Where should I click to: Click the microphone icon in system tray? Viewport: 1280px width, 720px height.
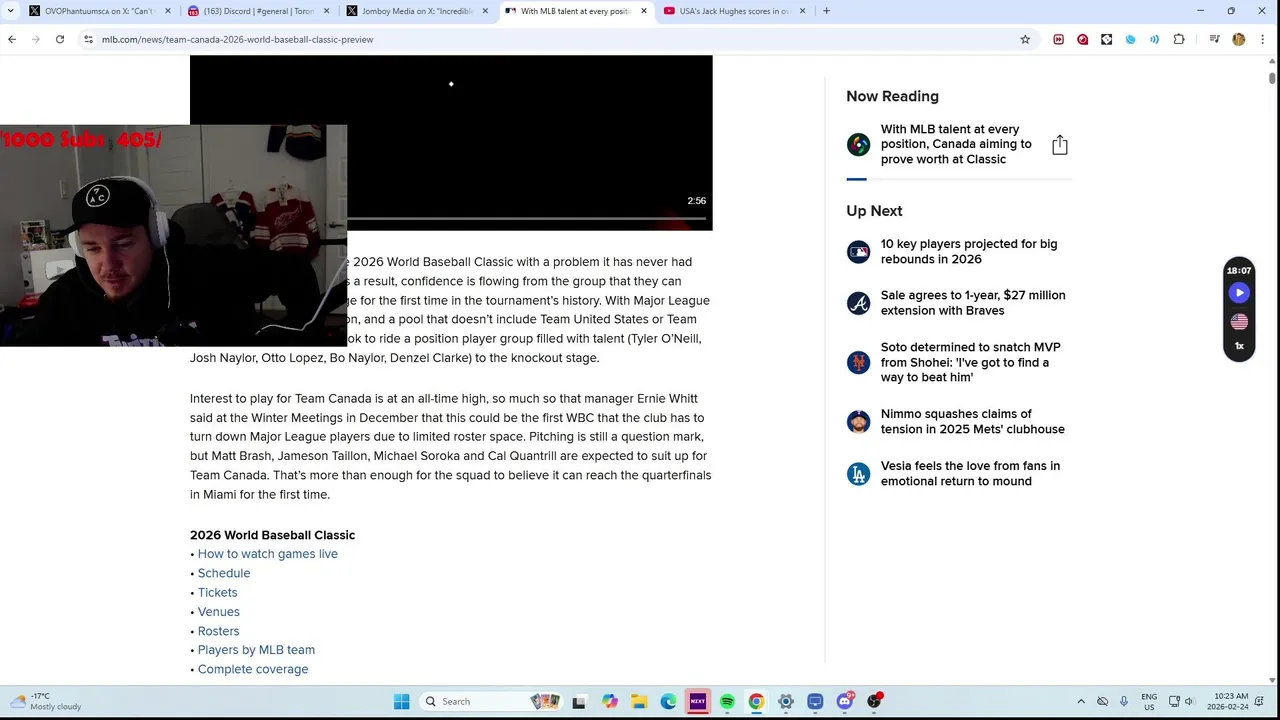[x=1124, y=701]
